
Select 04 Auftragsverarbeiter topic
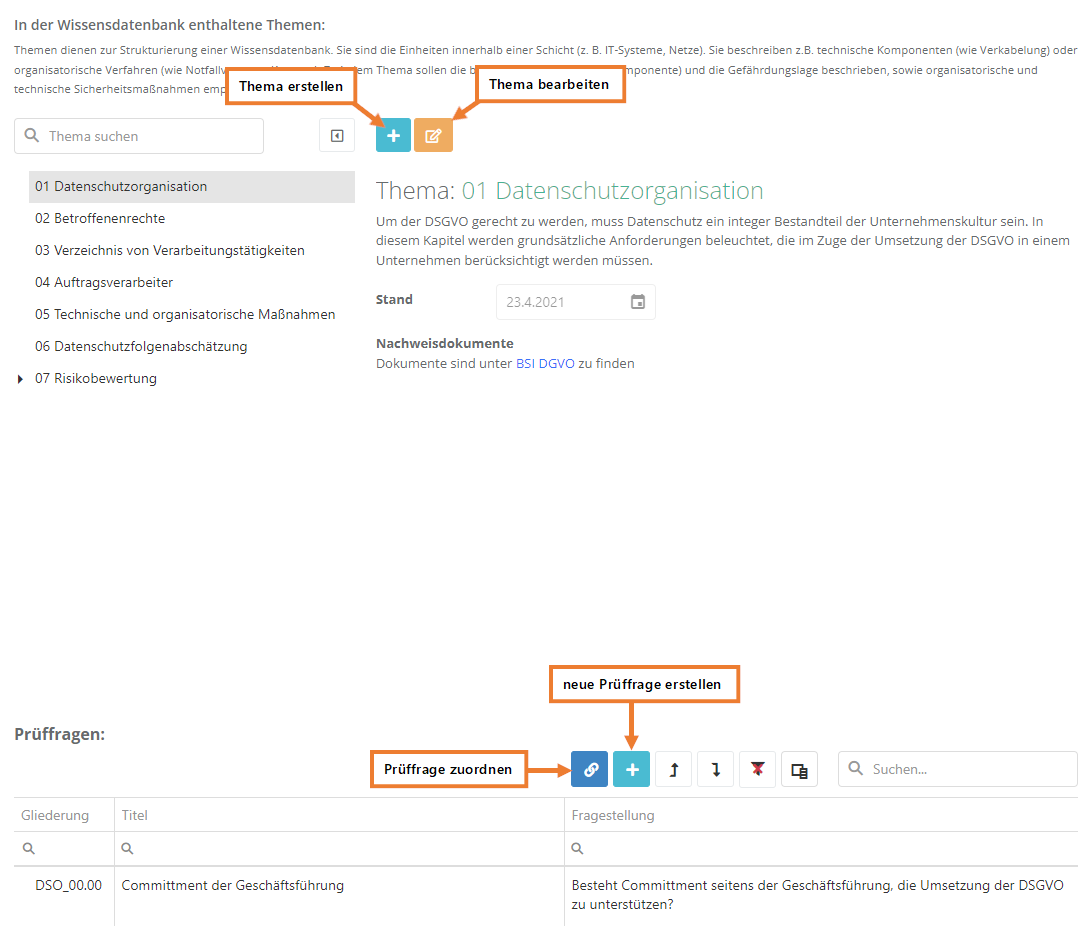pyautogui.click(x=104, y=282)
